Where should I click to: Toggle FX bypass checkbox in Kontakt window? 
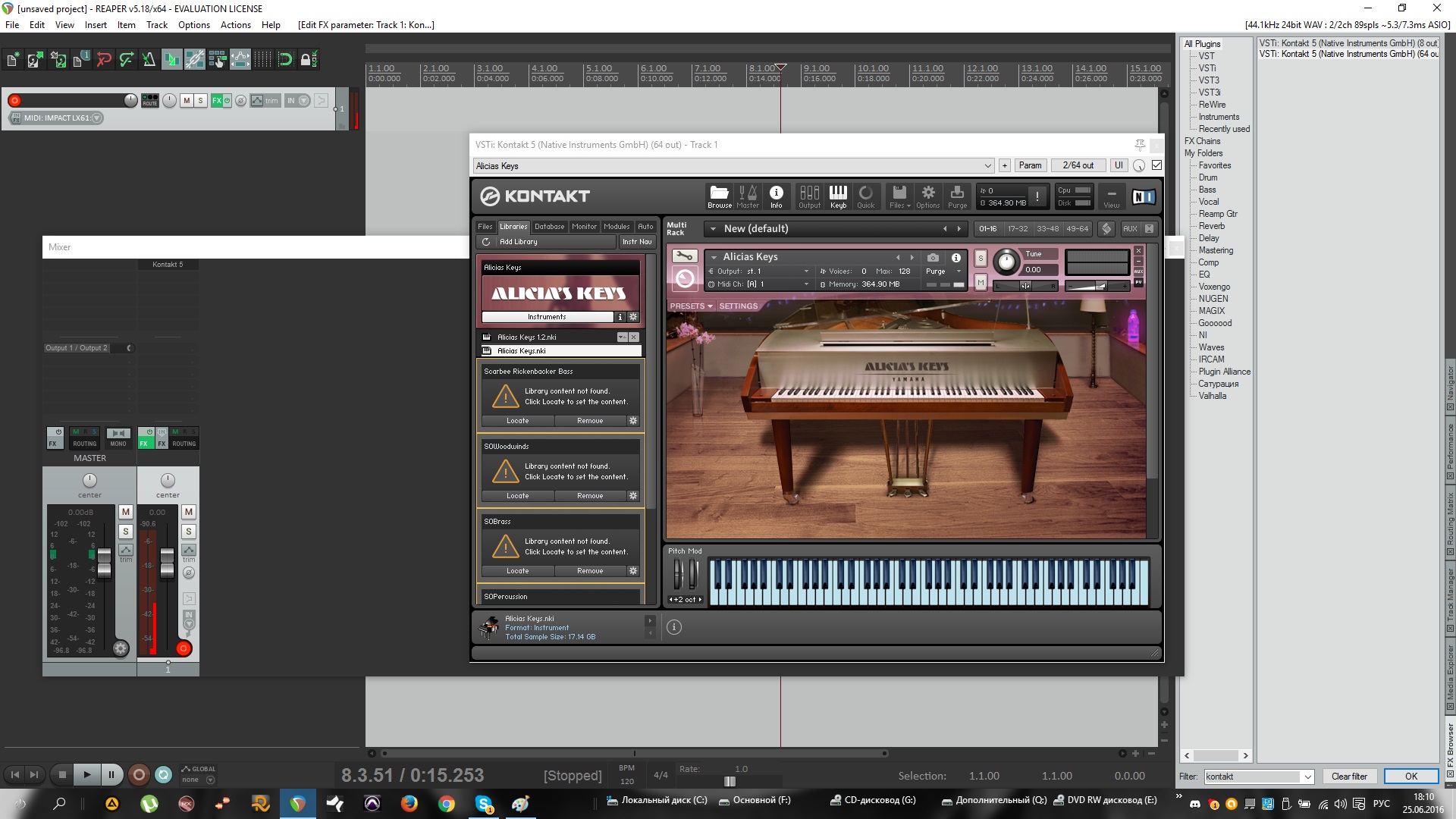1156,165
